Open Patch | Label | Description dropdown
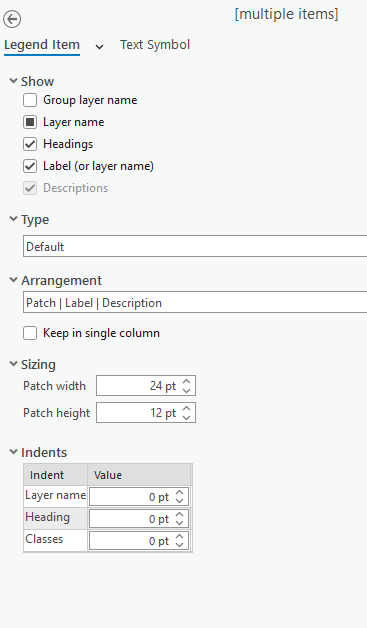The height and width of the screenshot is (628, 367). pos(195,302)
